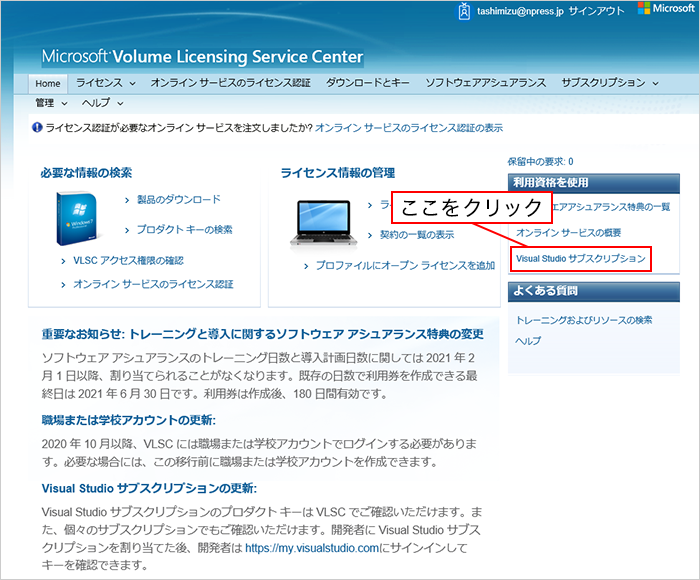The image size is (700, 580).
Task: Open オンライン サービスのライセンス認証の表示 link
Action: [x=409, y=128]
